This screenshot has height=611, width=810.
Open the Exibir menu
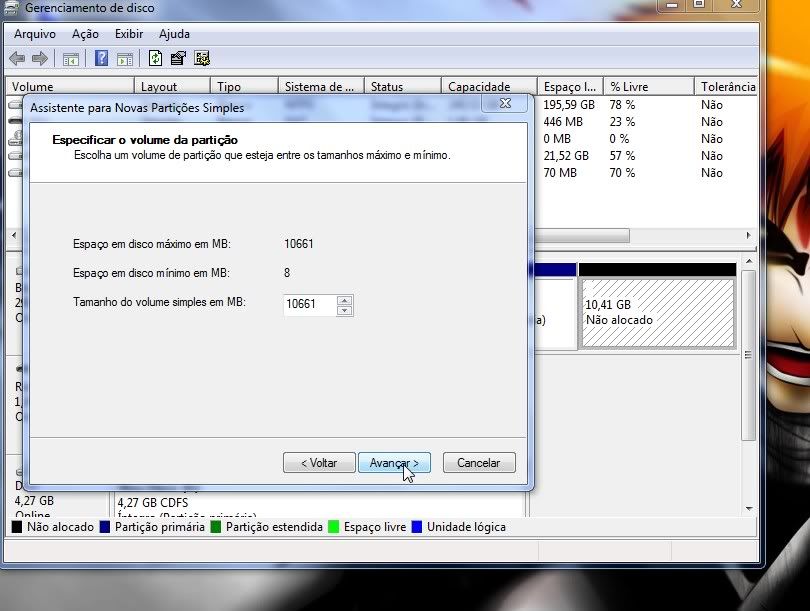[129, 34]
